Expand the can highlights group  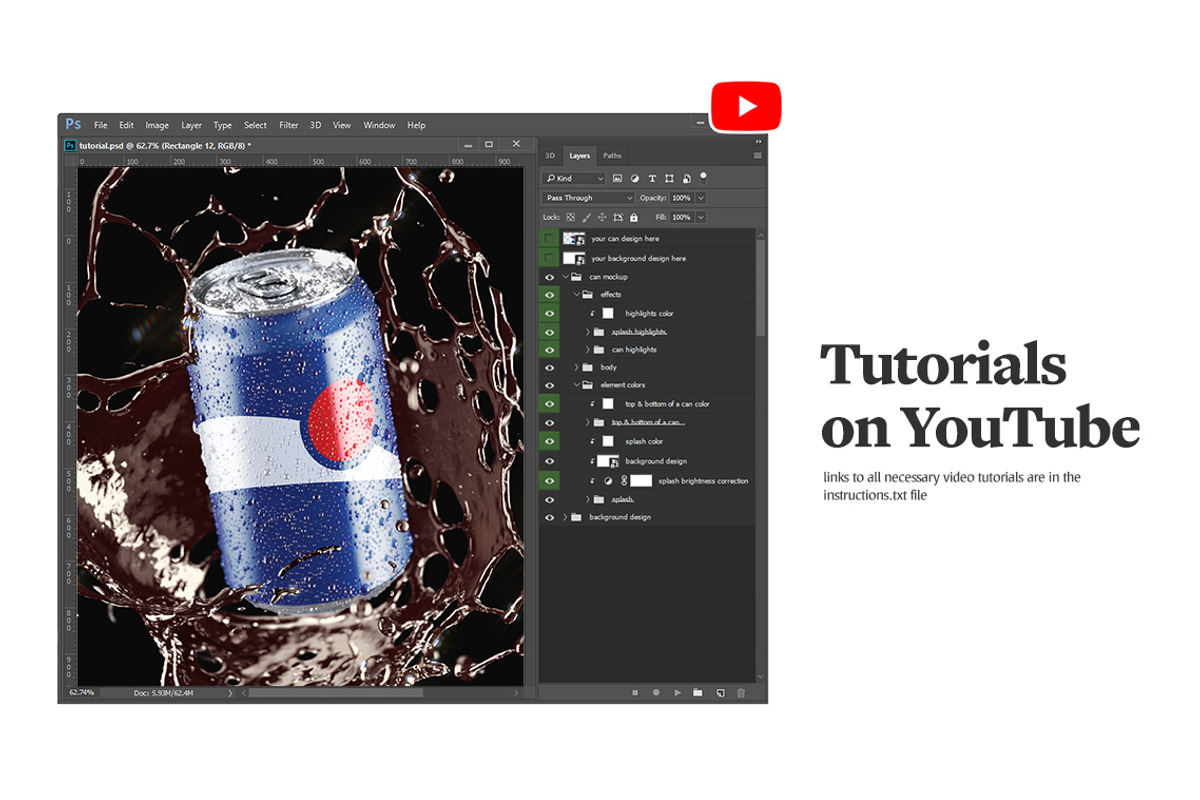(587, 349)
